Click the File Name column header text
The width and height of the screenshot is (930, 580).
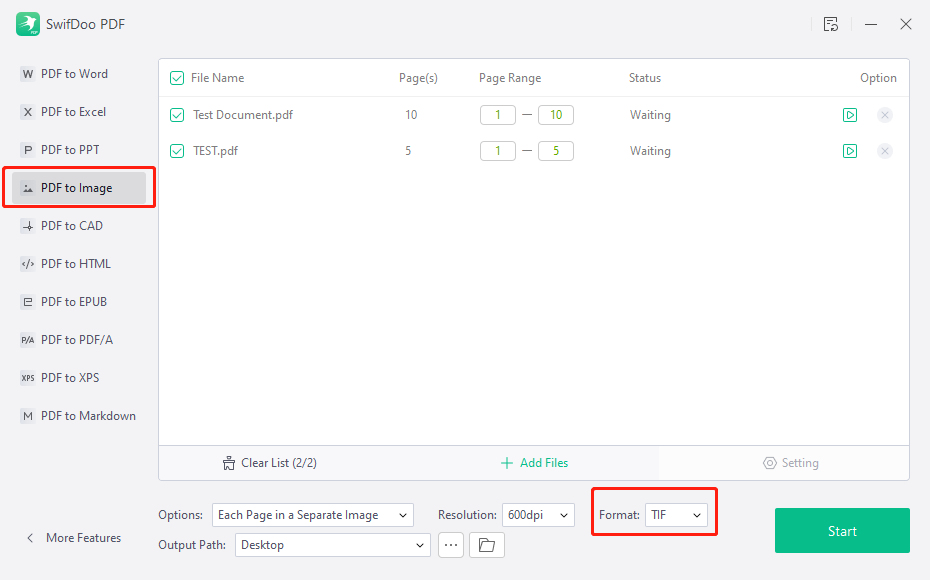217,78
